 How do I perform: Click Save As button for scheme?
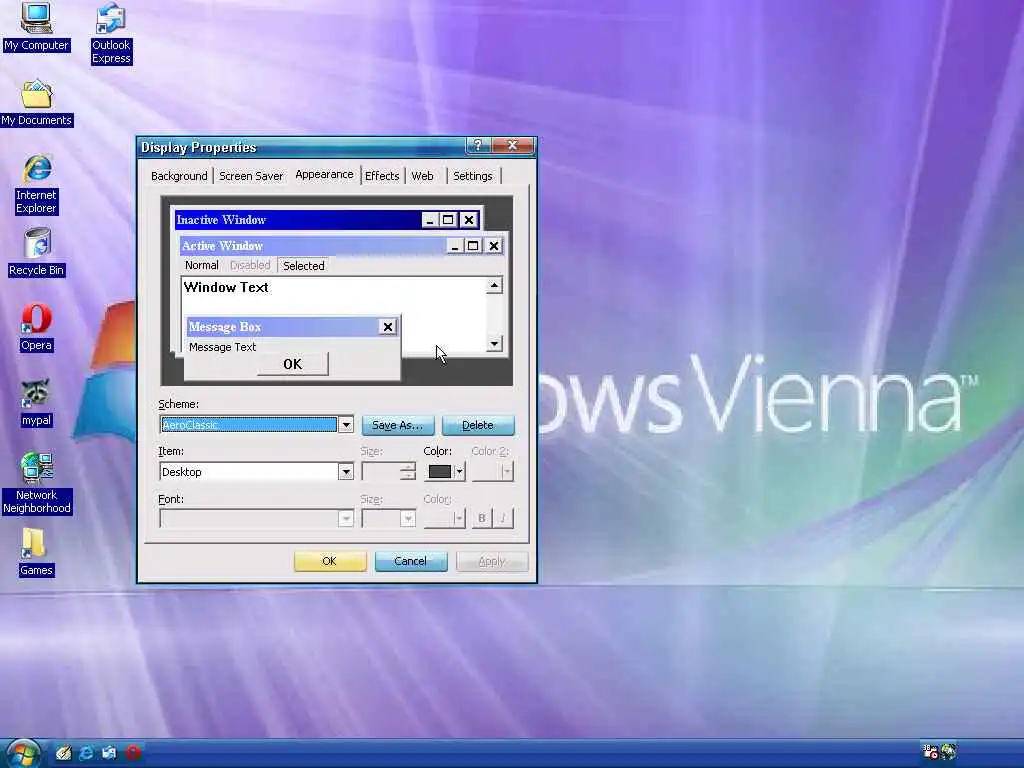click(x=398, y=425)
